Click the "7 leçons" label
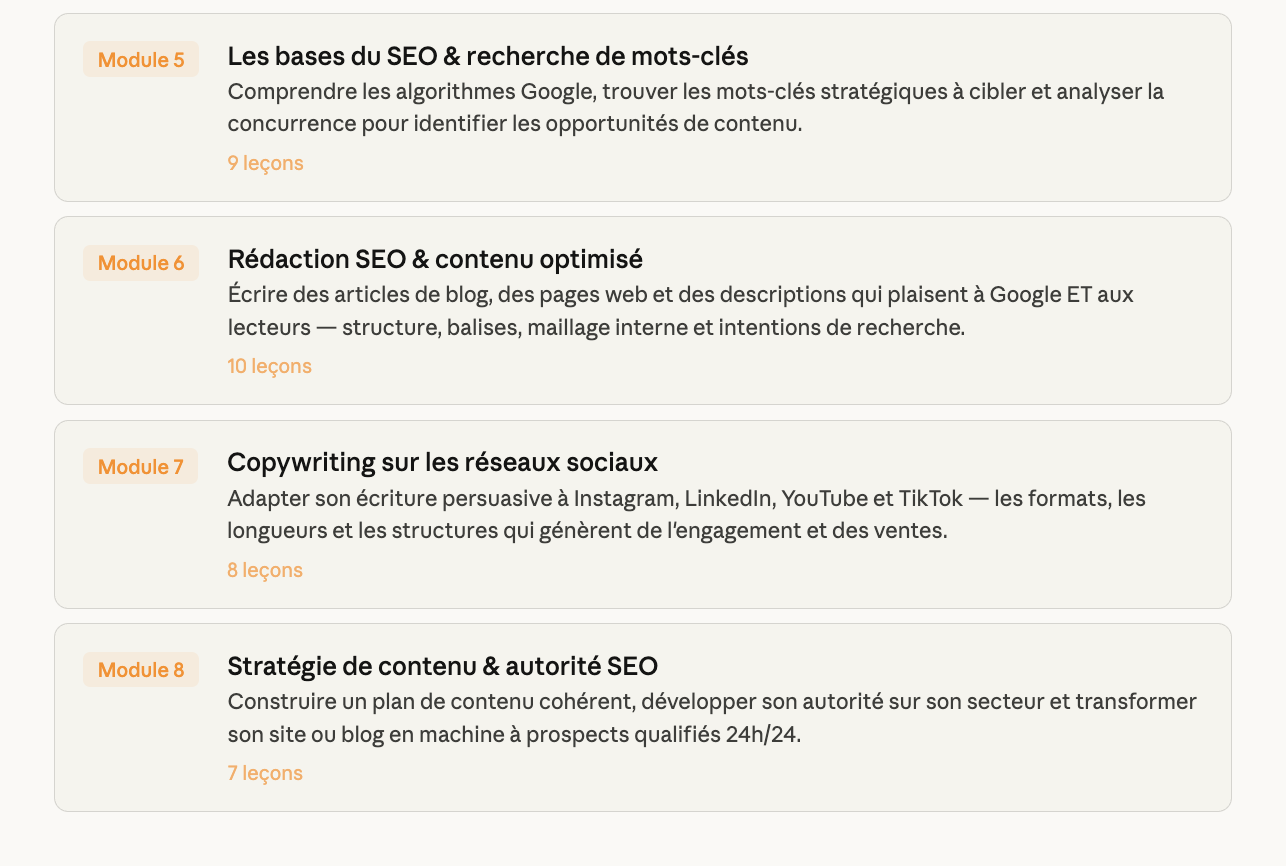The image size is (1286, 866). (265, 773)
